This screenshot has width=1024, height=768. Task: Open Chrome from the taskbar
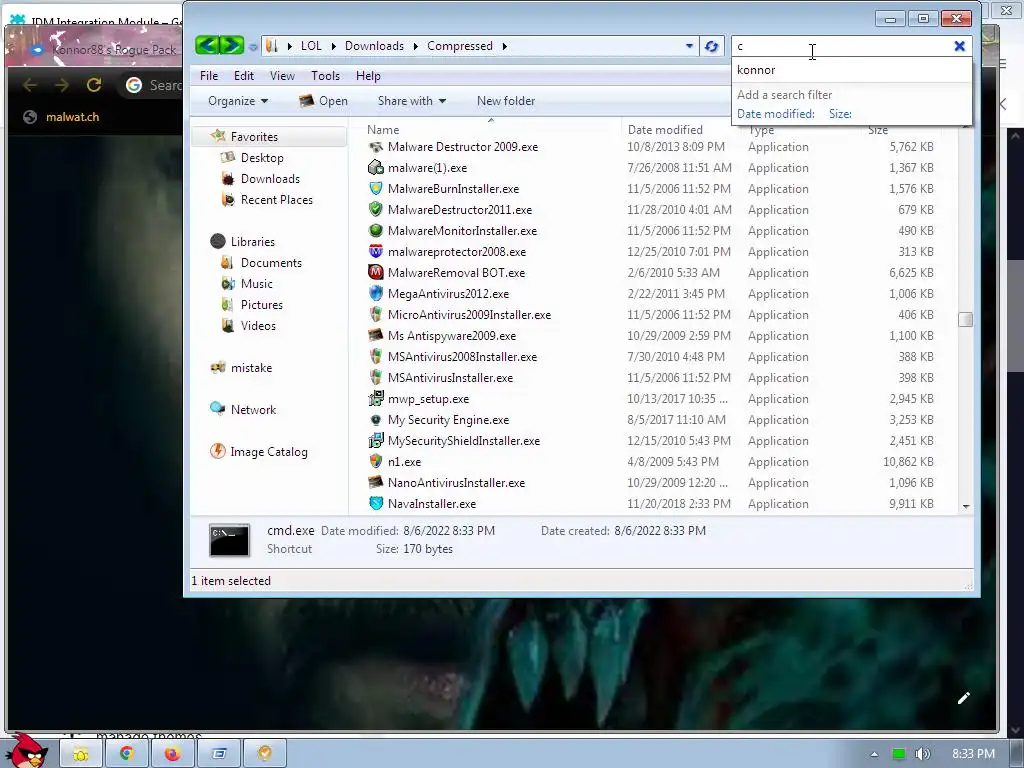pos(127,754)
